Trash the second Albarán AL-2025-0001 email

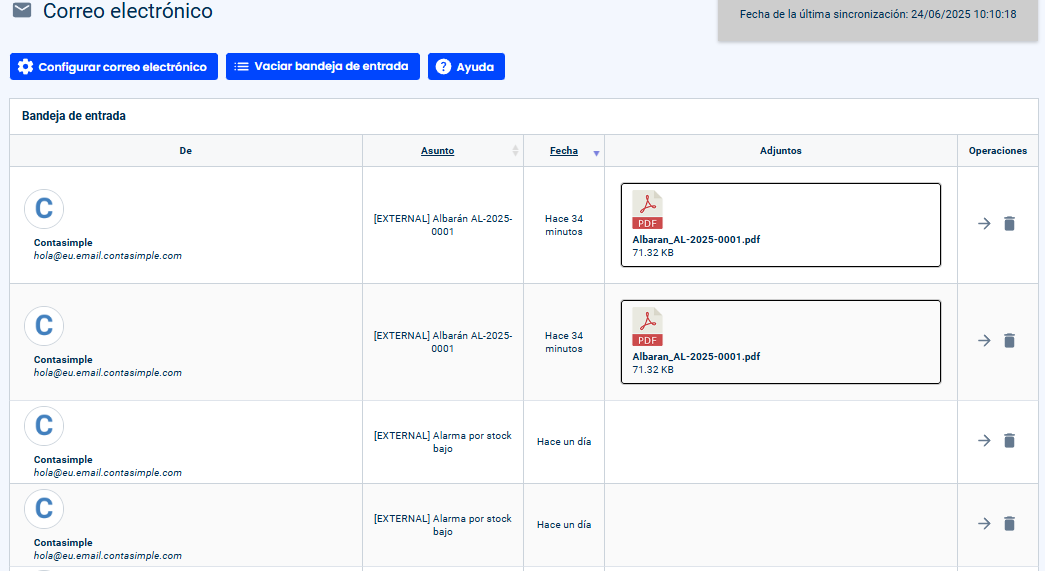click(x=1010, y=341)
